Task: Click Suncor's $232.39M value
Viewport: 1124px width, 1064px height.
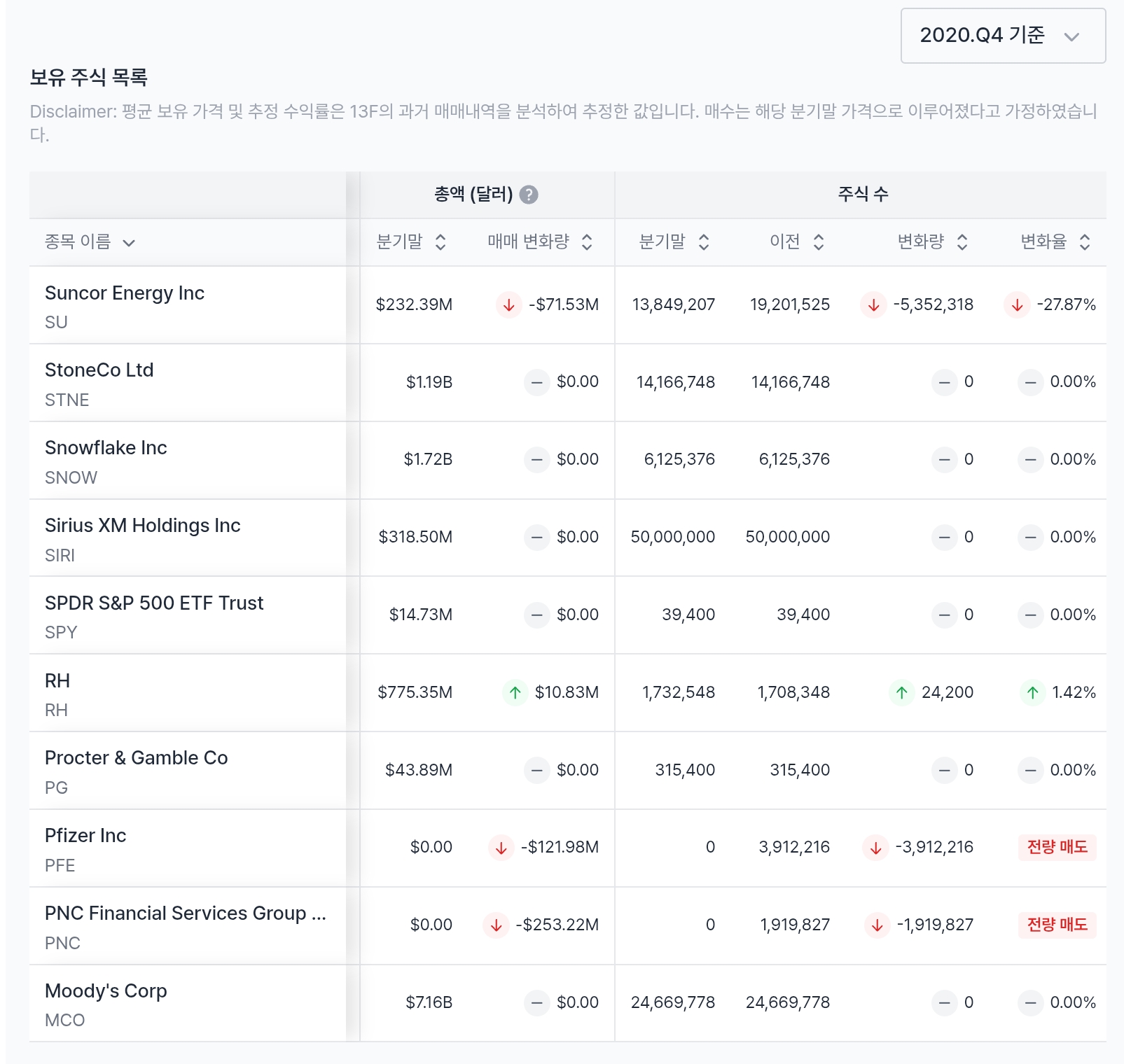Action: [x=414, y=304]
